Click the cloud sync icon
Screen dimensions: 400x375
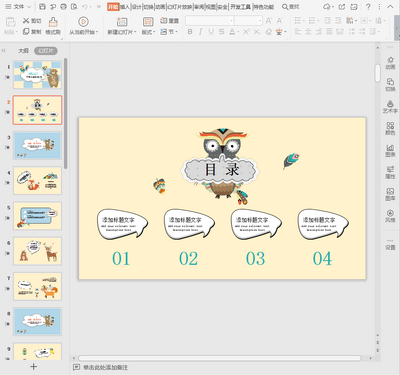(327, 7)
